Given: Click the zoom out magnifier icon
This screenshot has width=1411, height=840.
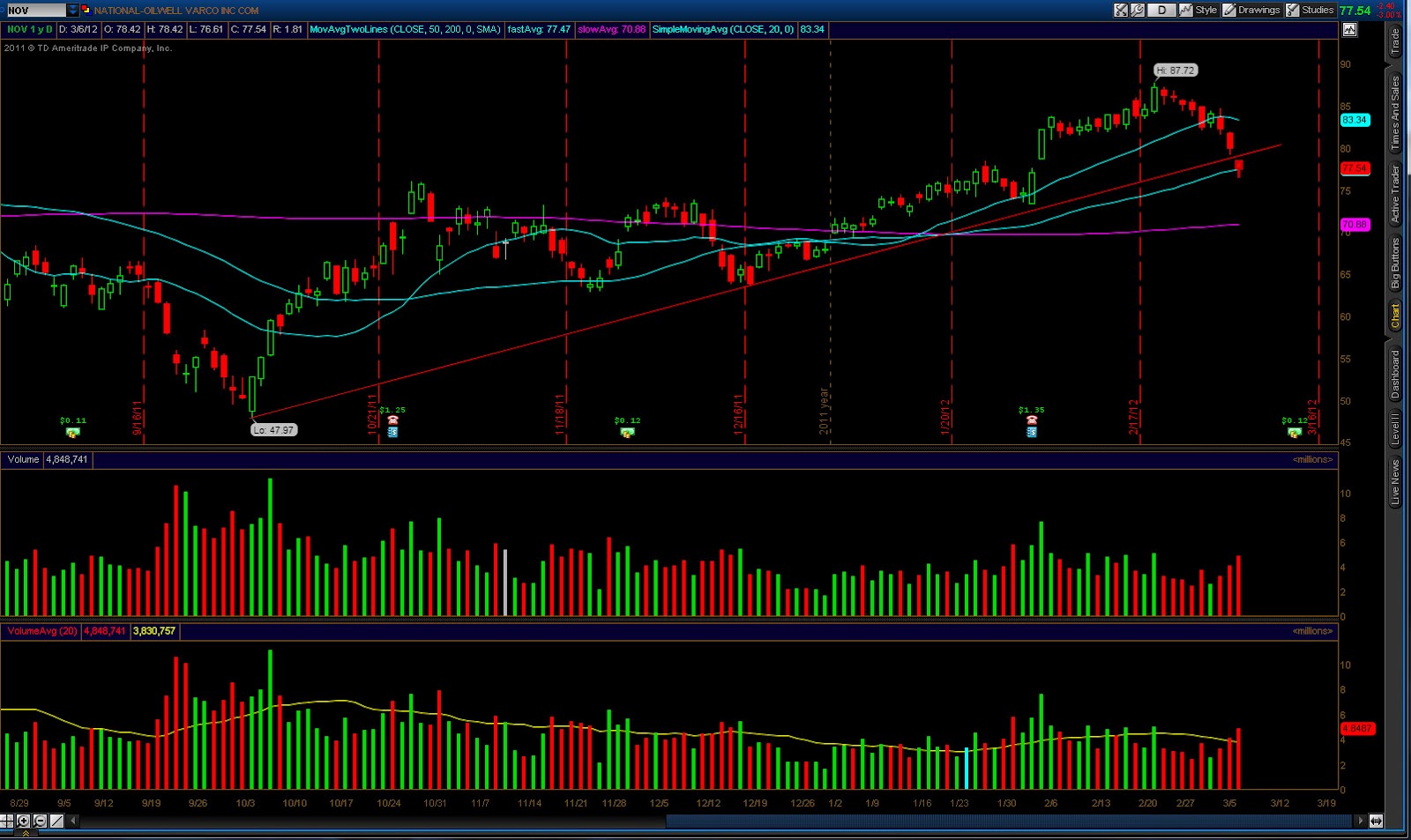Looking at the screenshot, I should point(40,821).
